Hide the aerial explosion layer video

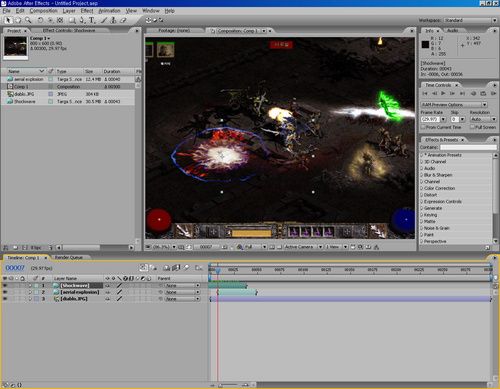tap(5, 292)
